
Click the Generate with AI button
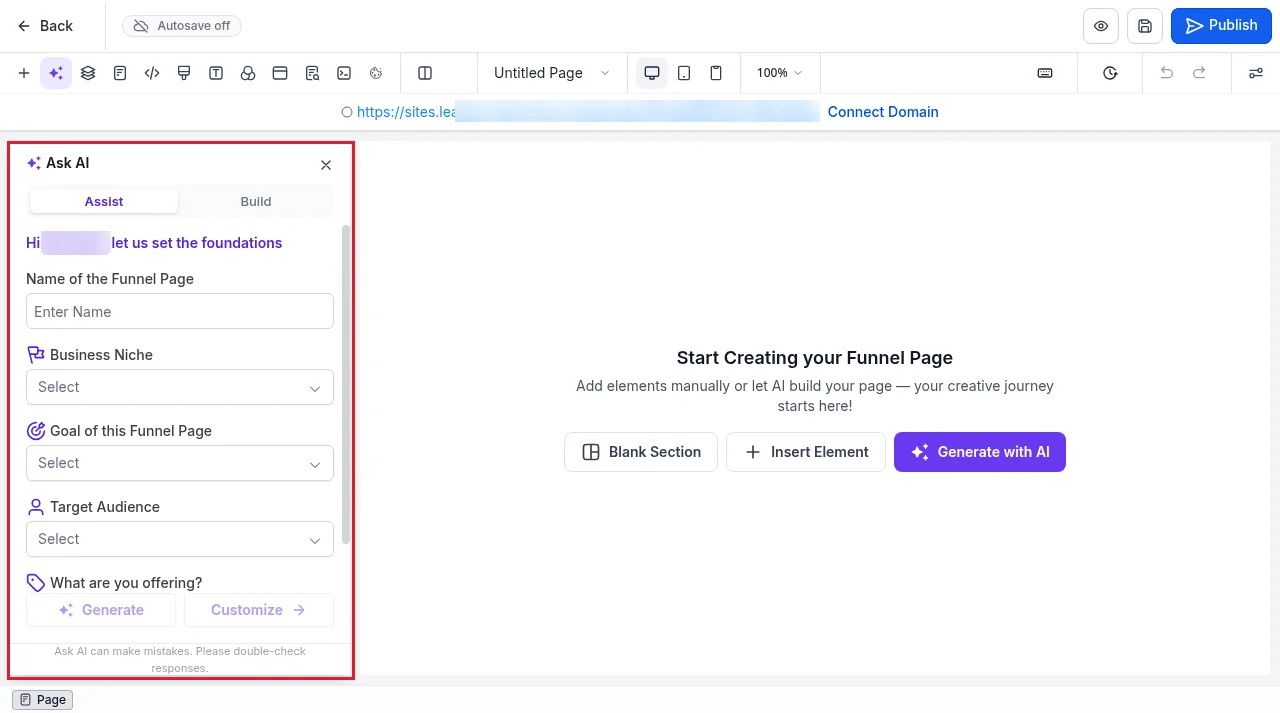pos(980,452)
